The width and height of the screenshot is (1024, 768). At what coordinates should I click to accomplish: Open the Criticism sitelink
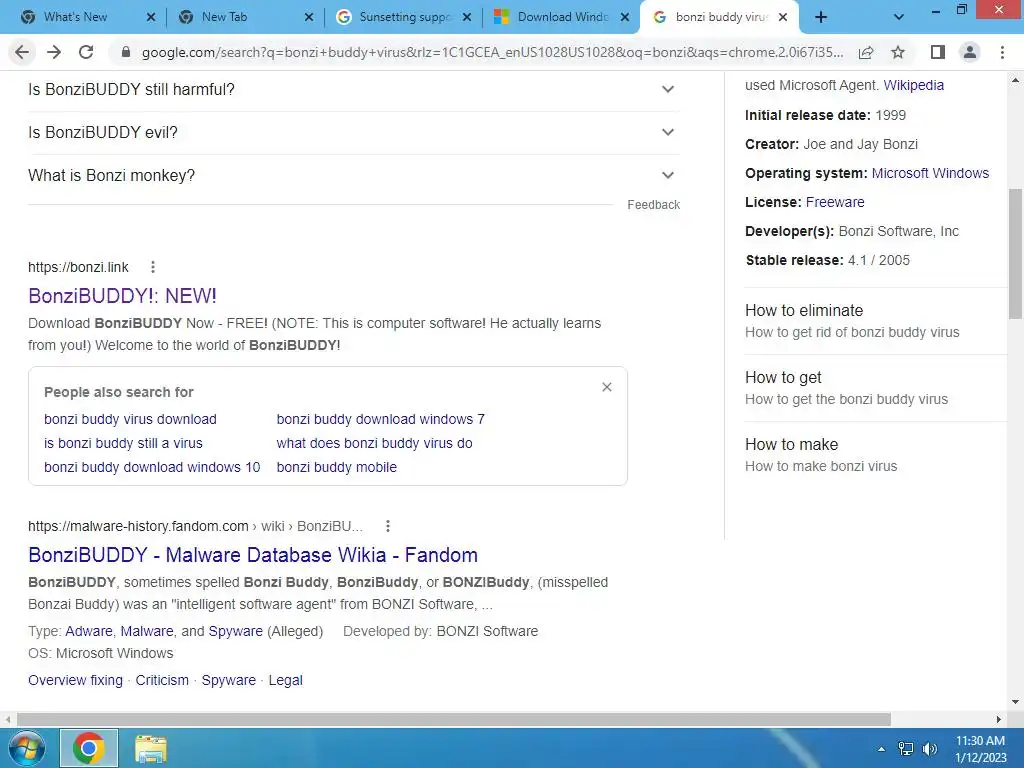(x=162, y=680)
